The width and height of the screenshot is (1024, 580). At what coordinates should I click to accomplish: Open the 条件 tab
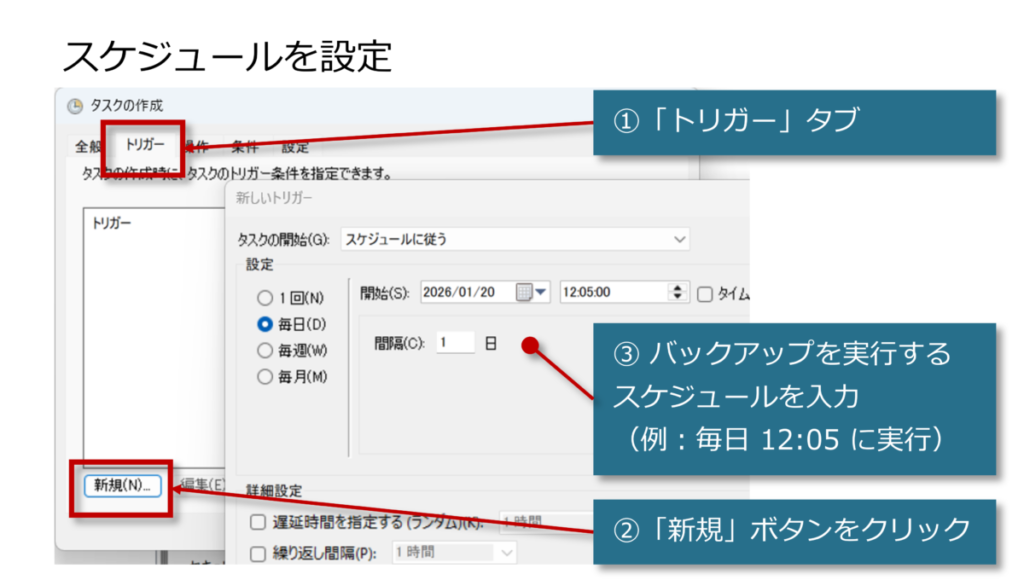click(244, 147)
